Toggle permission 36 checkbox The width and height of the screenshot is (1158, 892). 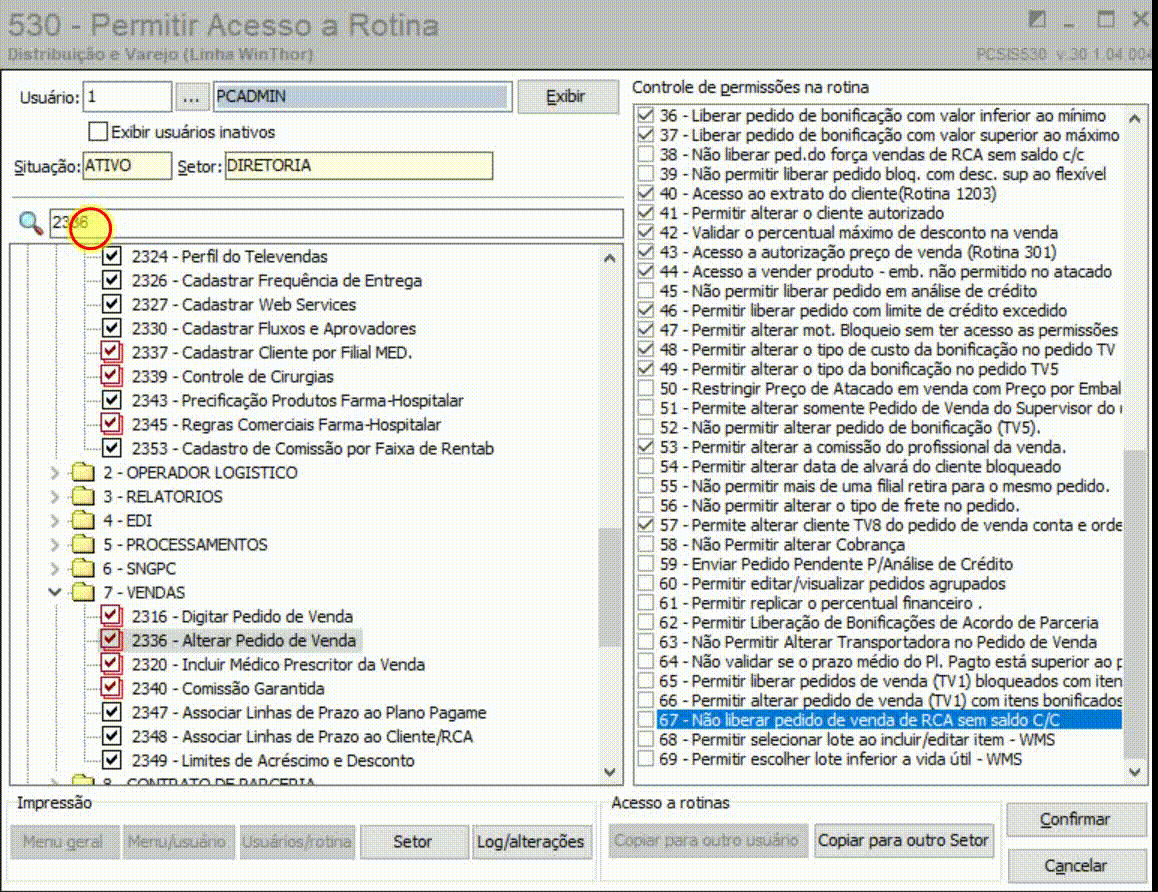[646, 115]
